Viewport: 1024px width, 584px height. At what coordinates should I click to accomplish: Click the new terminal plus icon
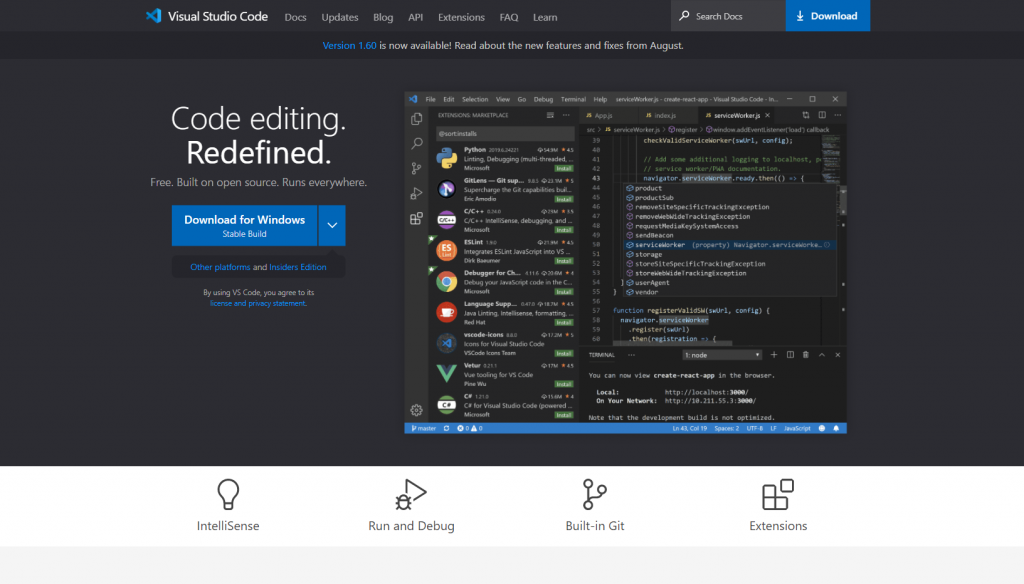click(x=774, y=355)
